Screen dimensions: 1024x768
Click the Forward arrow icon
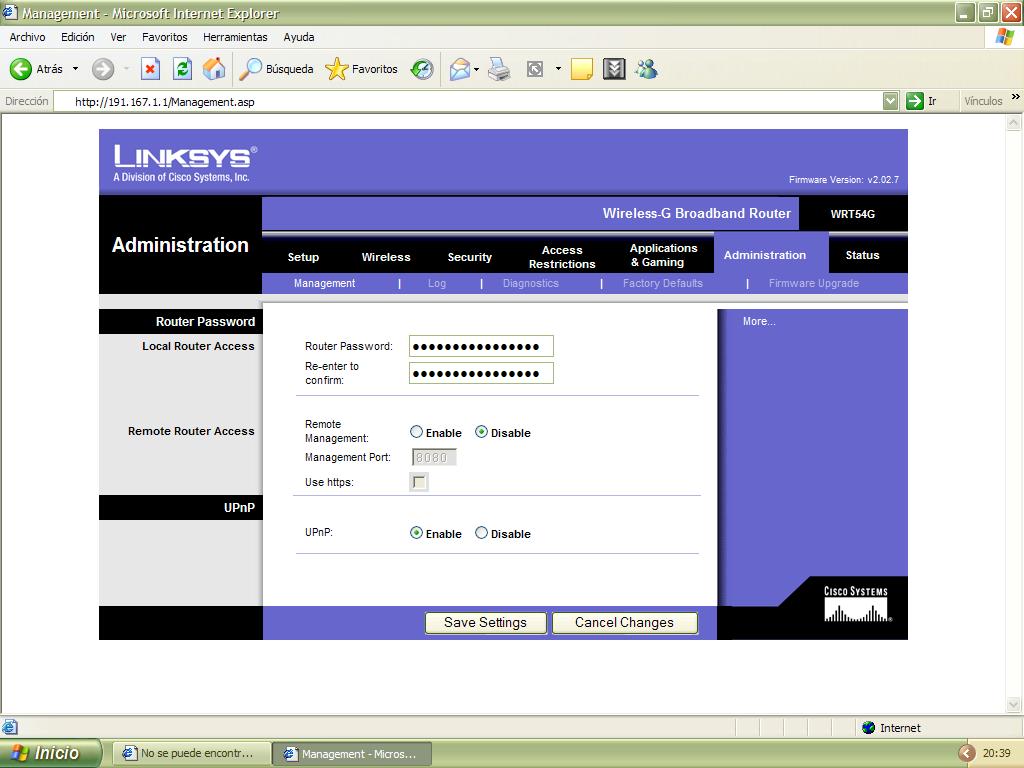coord(103,69)
